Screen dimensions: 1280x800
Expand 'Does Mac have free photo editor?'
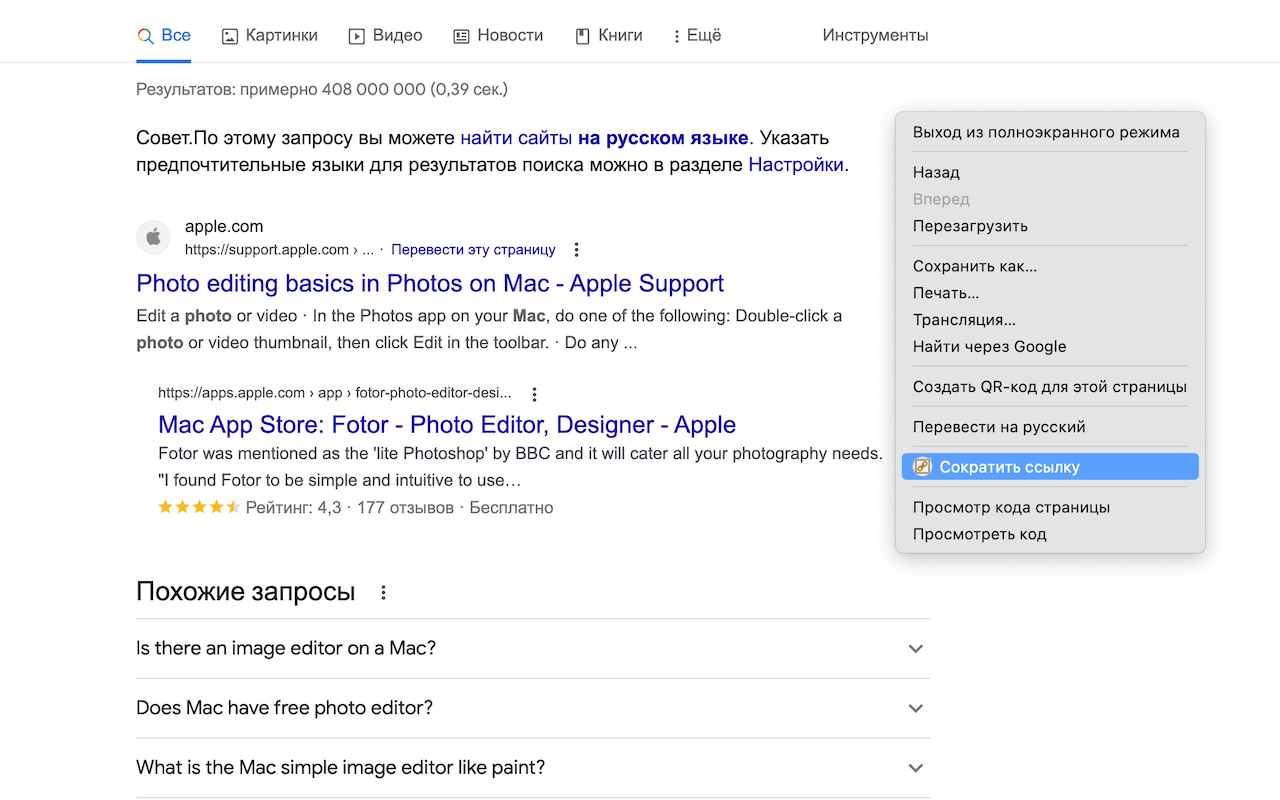(532, 708)
